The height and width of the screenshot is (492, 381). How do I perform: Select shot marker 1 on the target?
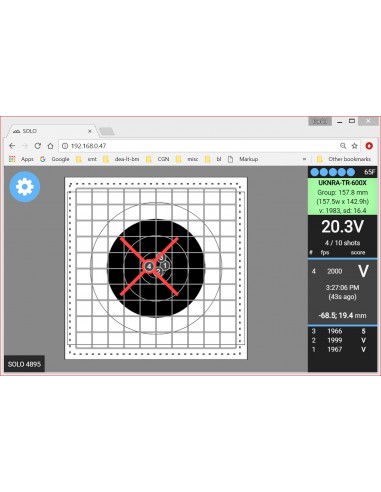point(165,266)
